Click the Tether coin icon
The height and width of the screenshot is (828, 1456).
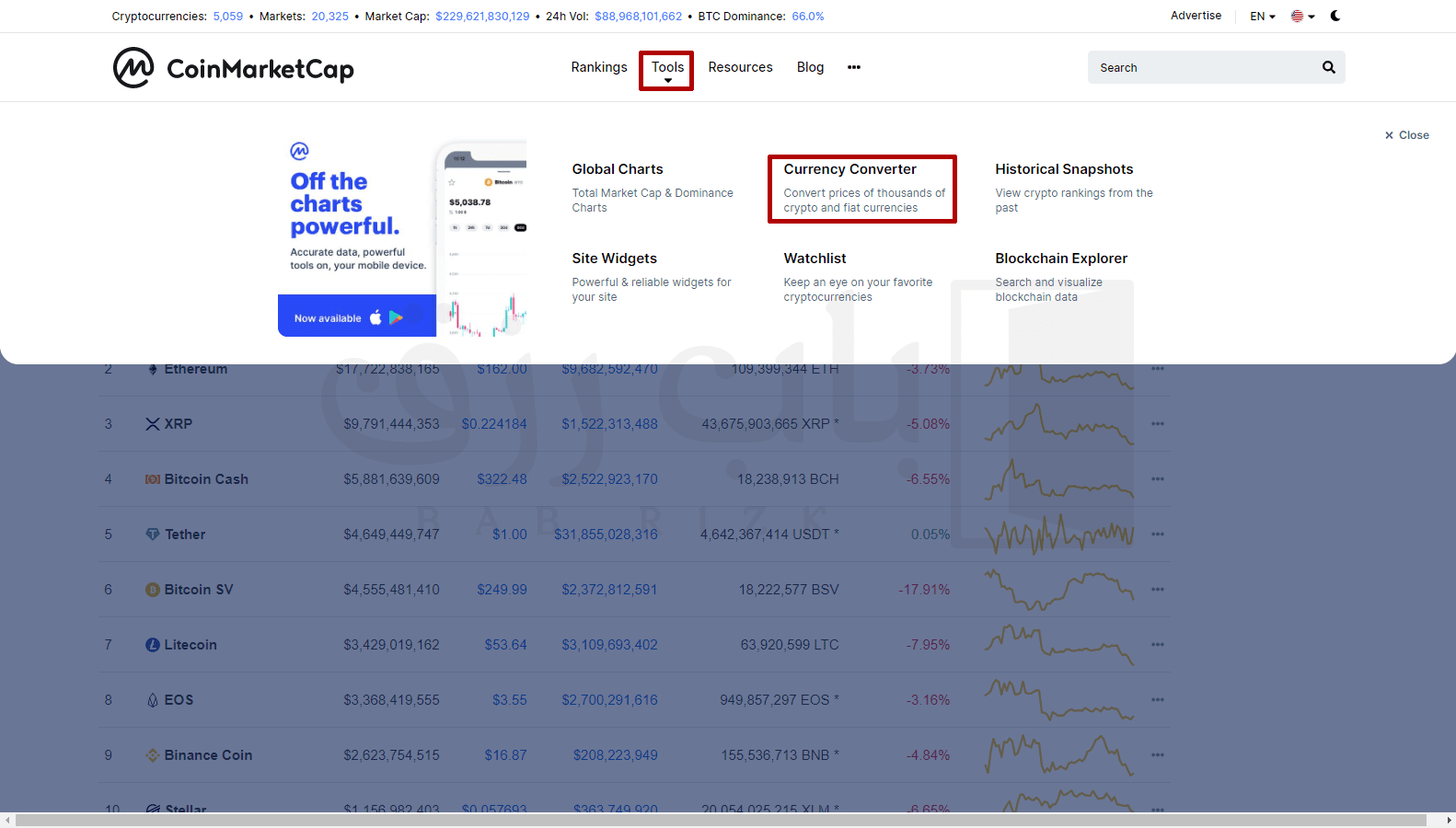[153, 535]
